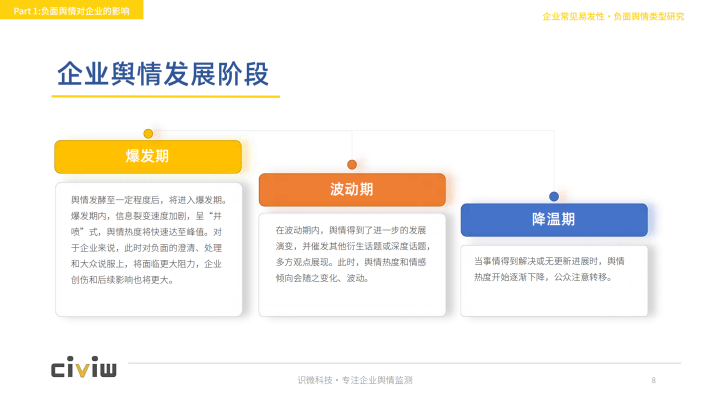
Task: Click the yellow dot above 爆发期
Action: pos(148,134)
